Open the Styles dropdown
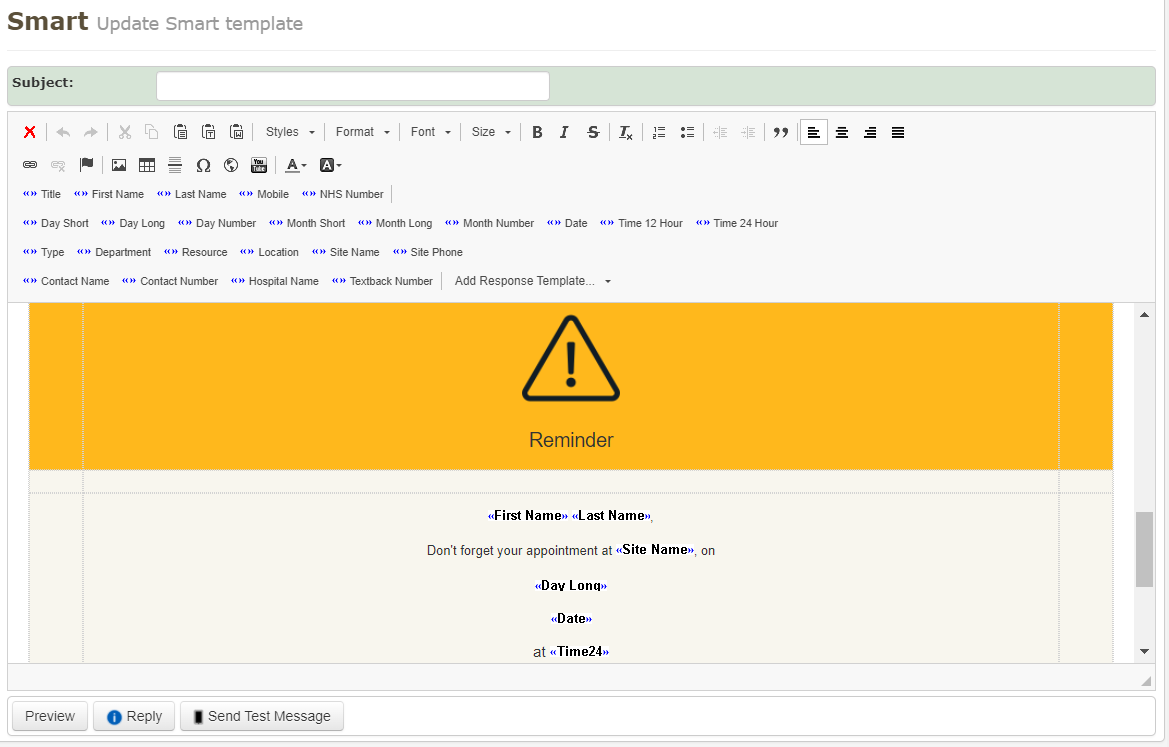This screenshot has width=1169, height=747. click(290, 132)
